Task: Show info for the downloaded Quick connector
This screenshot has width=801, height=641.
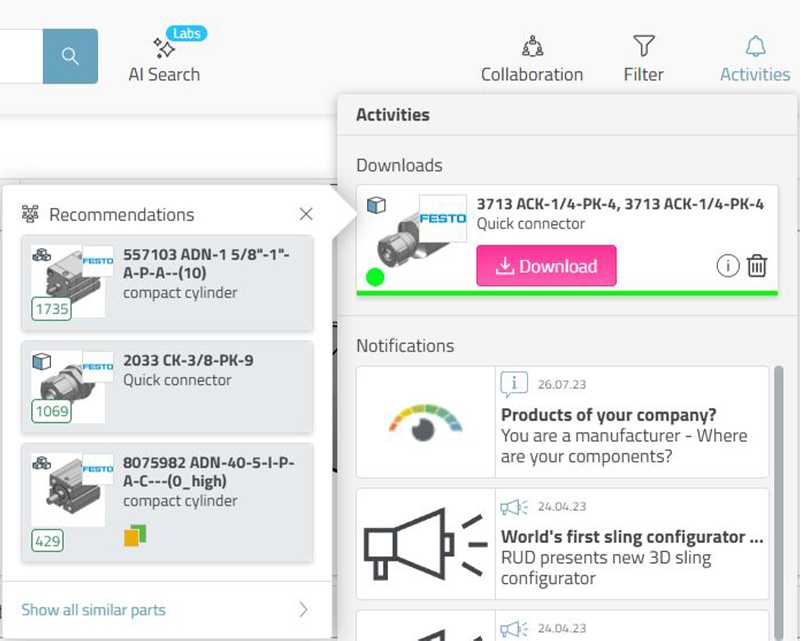Action: click(727, 266)
